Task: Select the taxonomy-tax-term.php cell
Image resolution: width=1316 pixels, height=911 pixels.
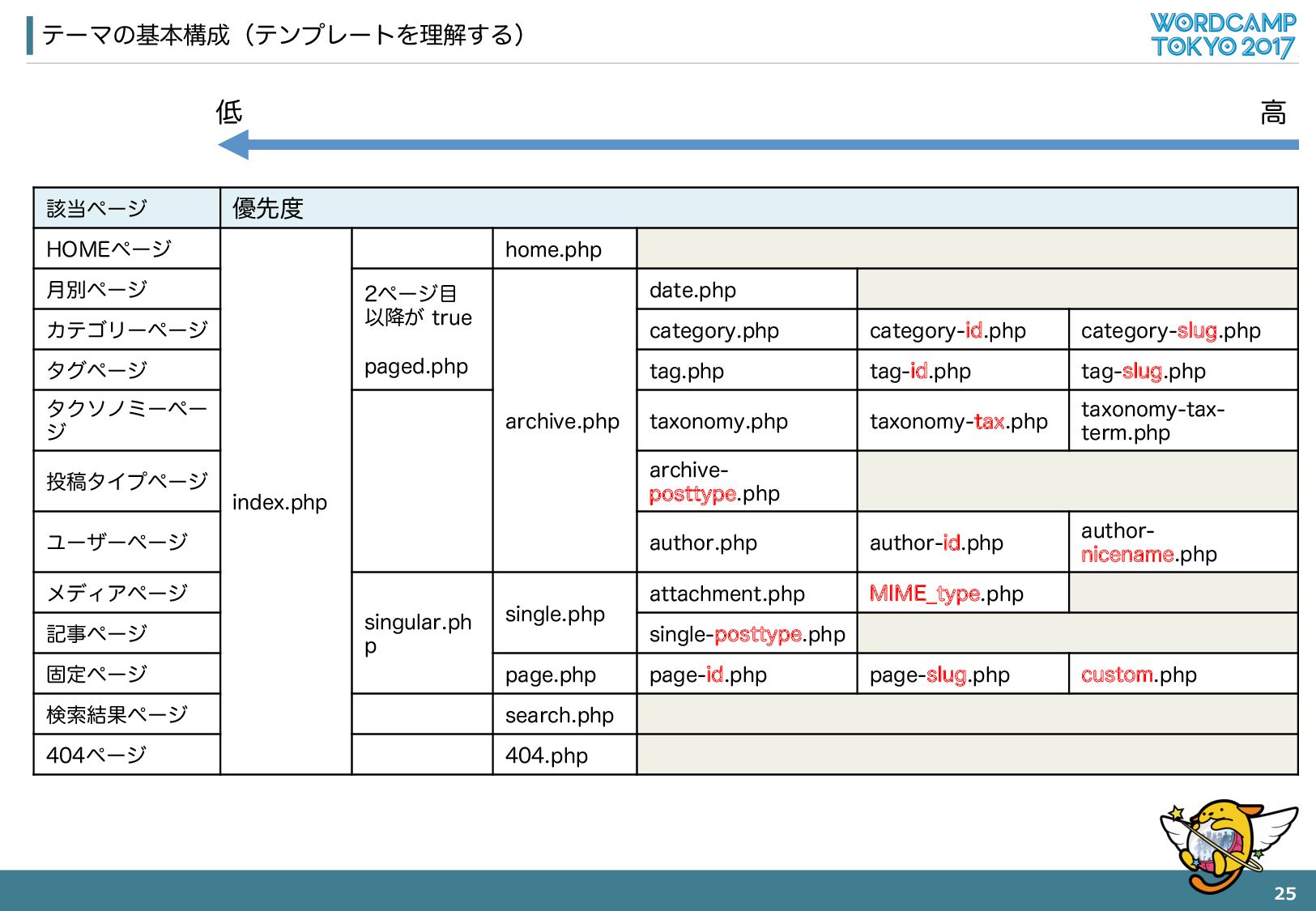Action: tap(1183, 420)
